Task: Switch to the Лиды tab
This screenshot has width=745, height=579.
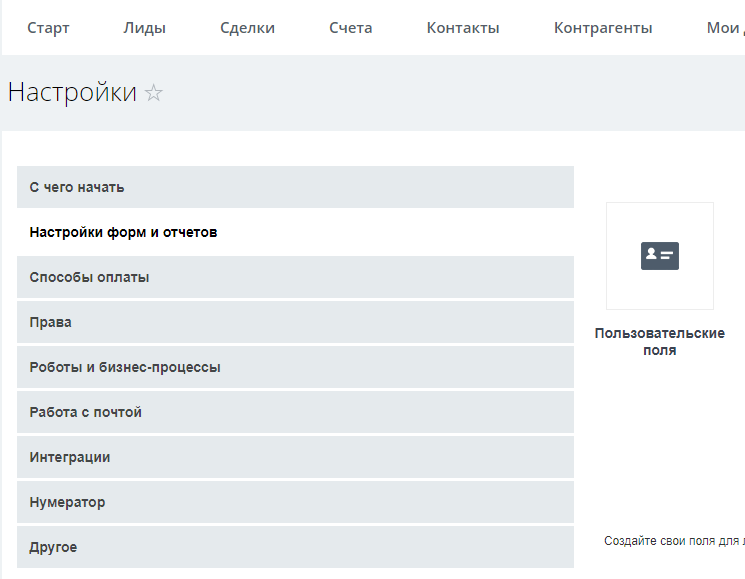Action: [x=144, y=28]
